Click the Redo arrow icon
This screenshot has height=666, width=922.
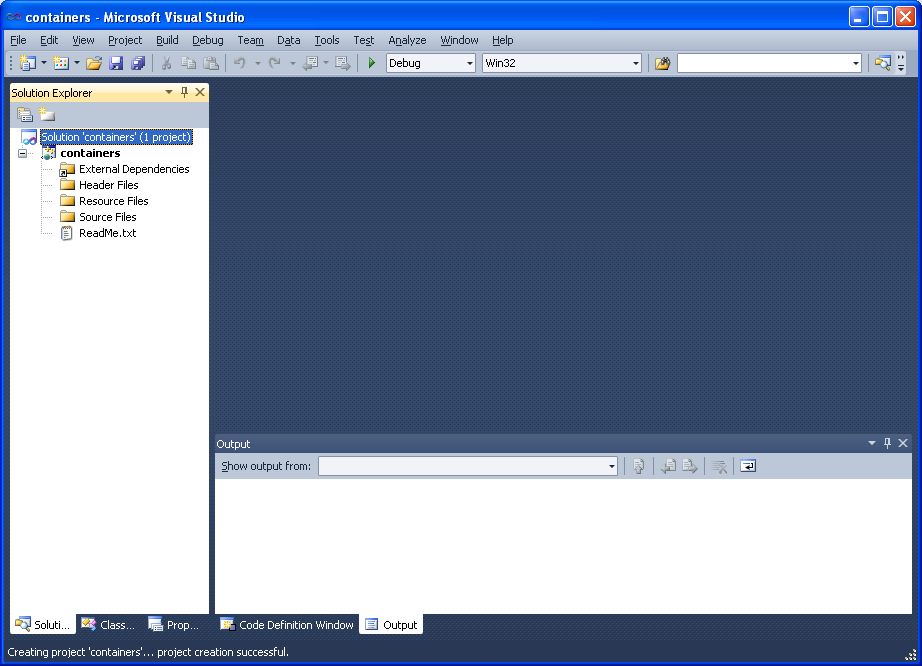tap(275, 63)
